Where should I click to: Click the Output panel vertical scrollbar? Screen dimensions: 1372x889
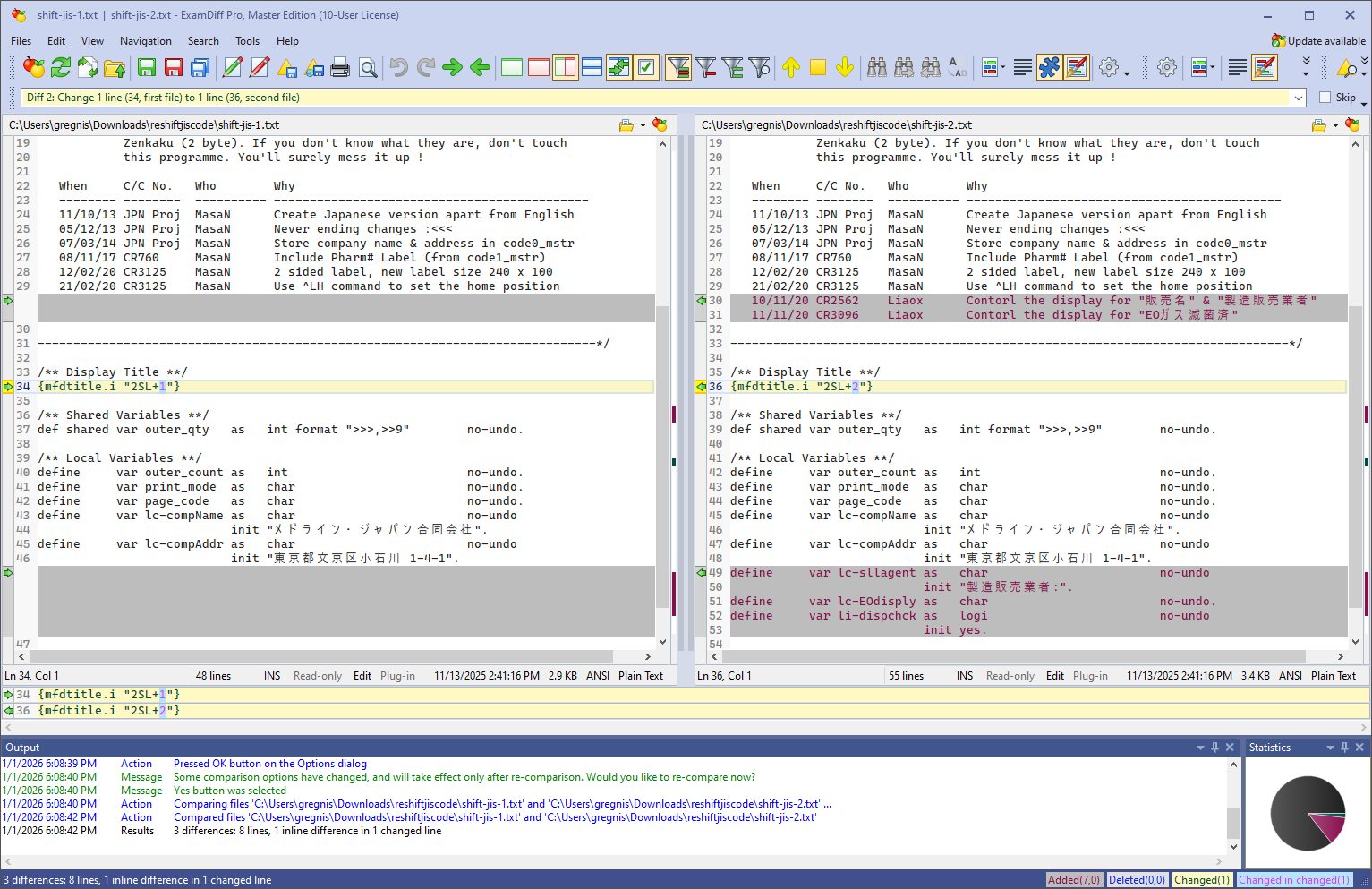(x=1233, y=805)
